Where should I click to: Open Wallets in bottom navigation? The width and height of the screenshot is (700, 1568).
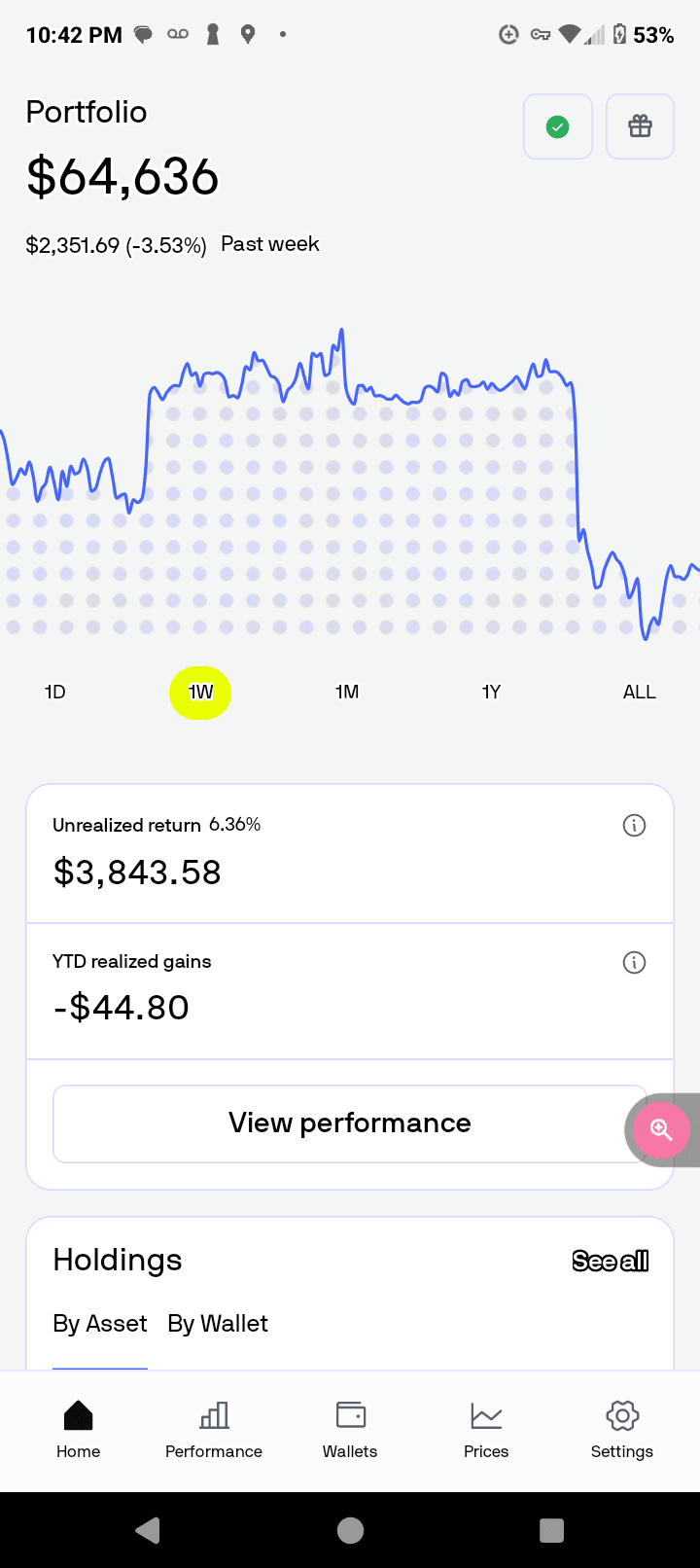tap(350, 1430)
